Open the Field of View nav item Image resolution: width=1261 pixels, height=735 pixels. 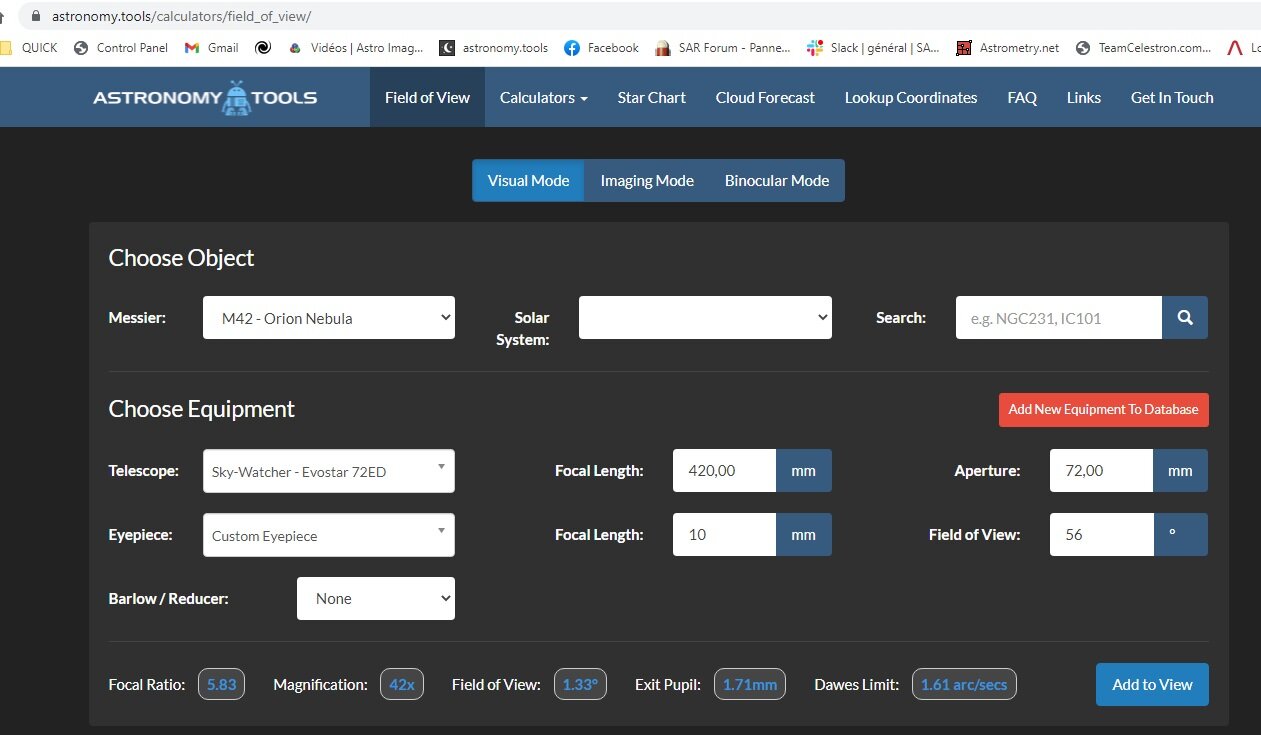[x=427, y=97]
